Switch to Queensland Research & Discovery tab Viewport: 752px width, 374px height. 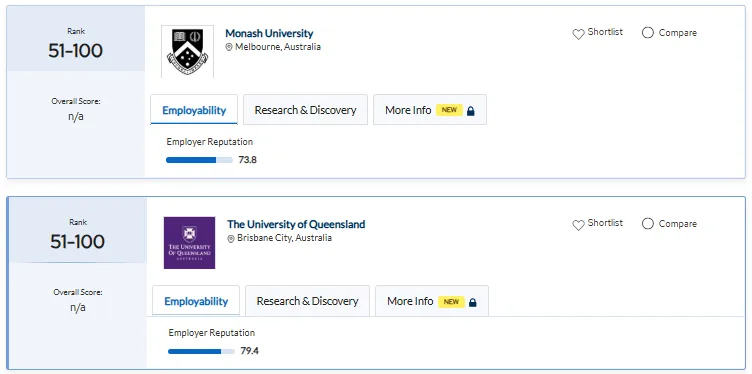pos(307,301)
